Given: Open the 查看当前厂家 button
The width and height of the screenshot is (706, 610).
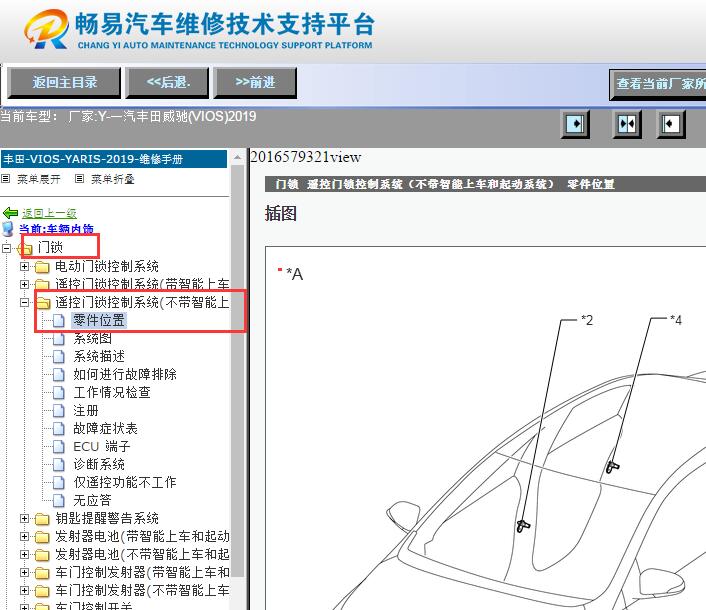Looking at the screenshot, I should (658, 84).
